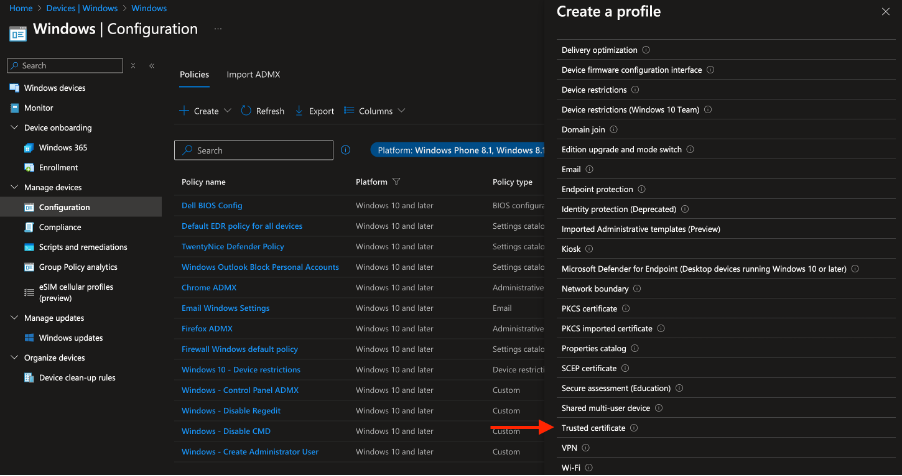The width and height of the screenshot is (902, 476).
Task: Open the Windows devices sidebar icon
Action: [14, 88]
